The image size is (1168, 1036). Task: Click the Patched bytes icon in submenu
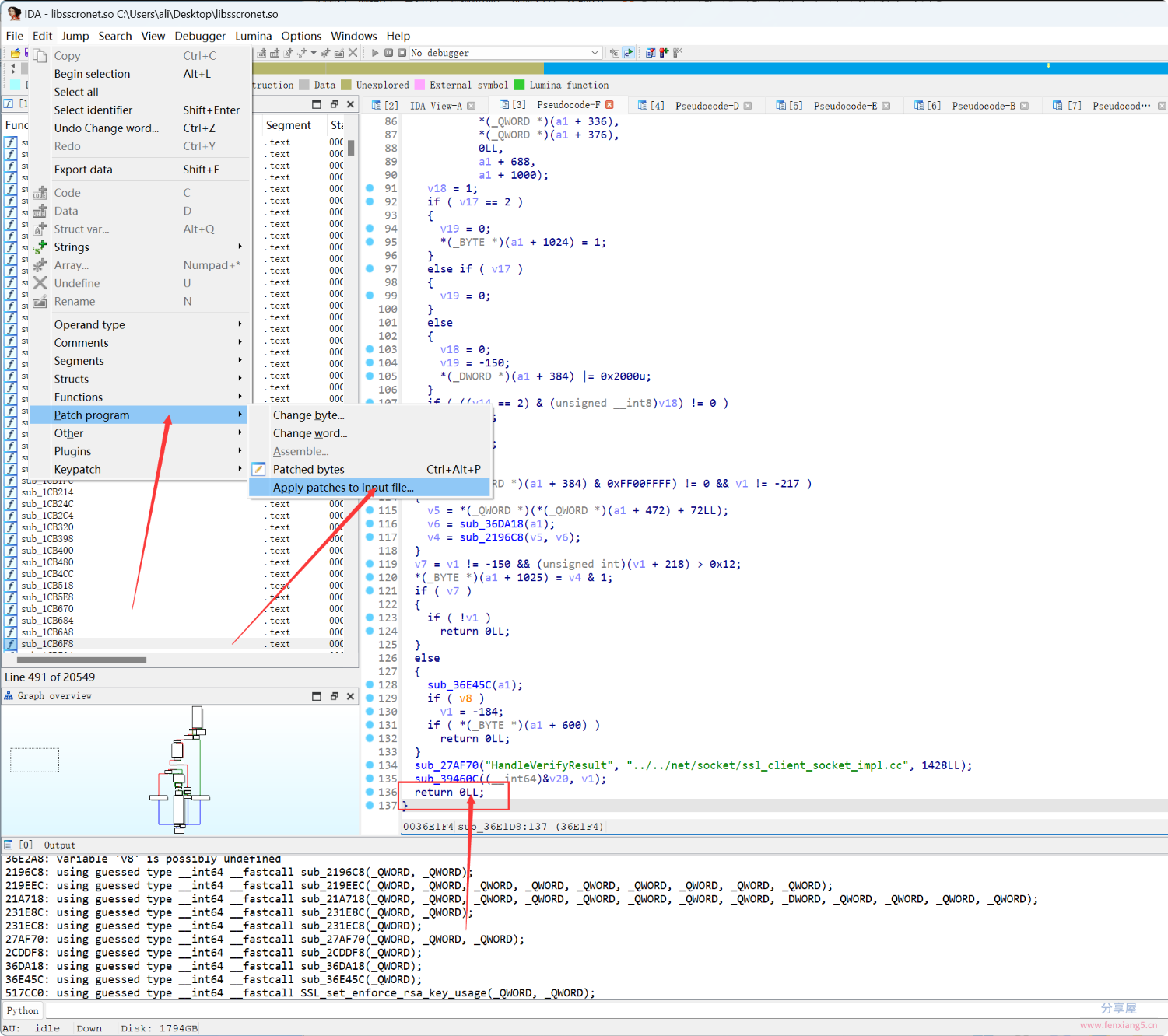point(258,469)
